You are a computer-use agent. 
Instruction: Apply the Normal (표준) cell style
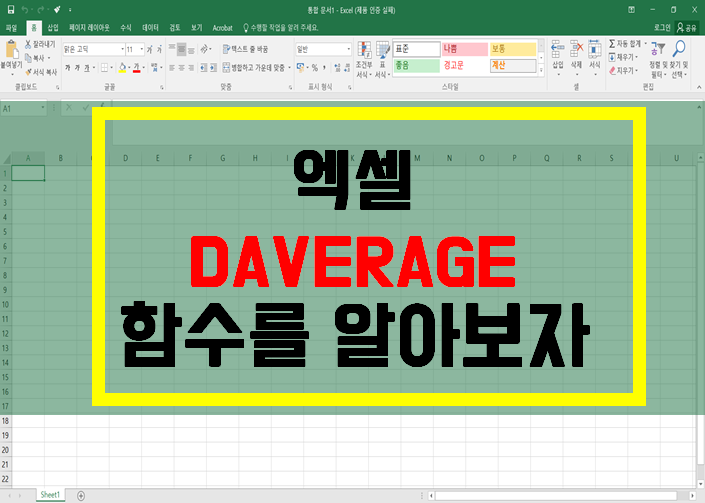[x=416, y=49]
